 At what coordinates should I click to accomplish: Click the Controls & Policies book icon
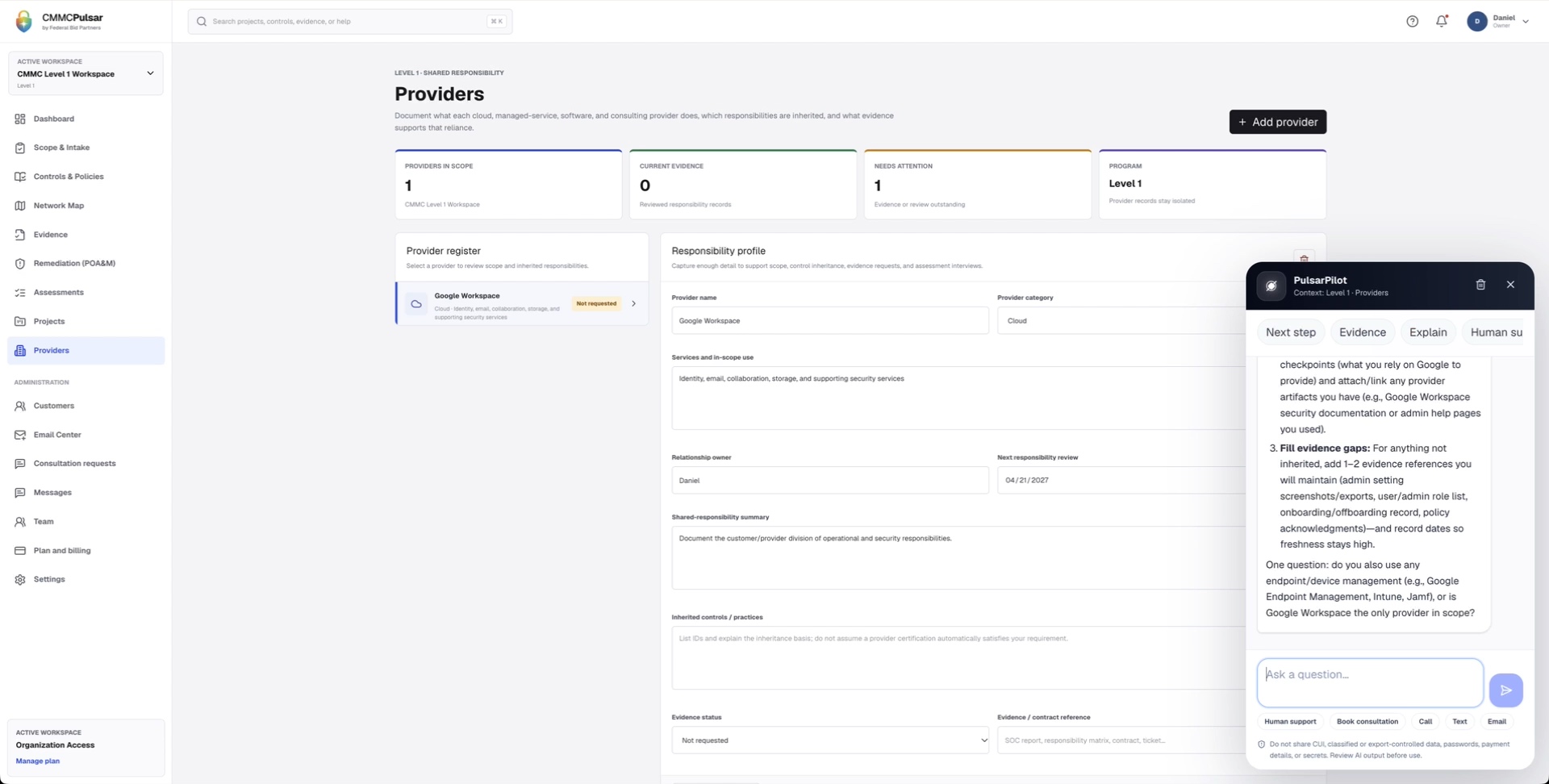[x=20, y=177]
